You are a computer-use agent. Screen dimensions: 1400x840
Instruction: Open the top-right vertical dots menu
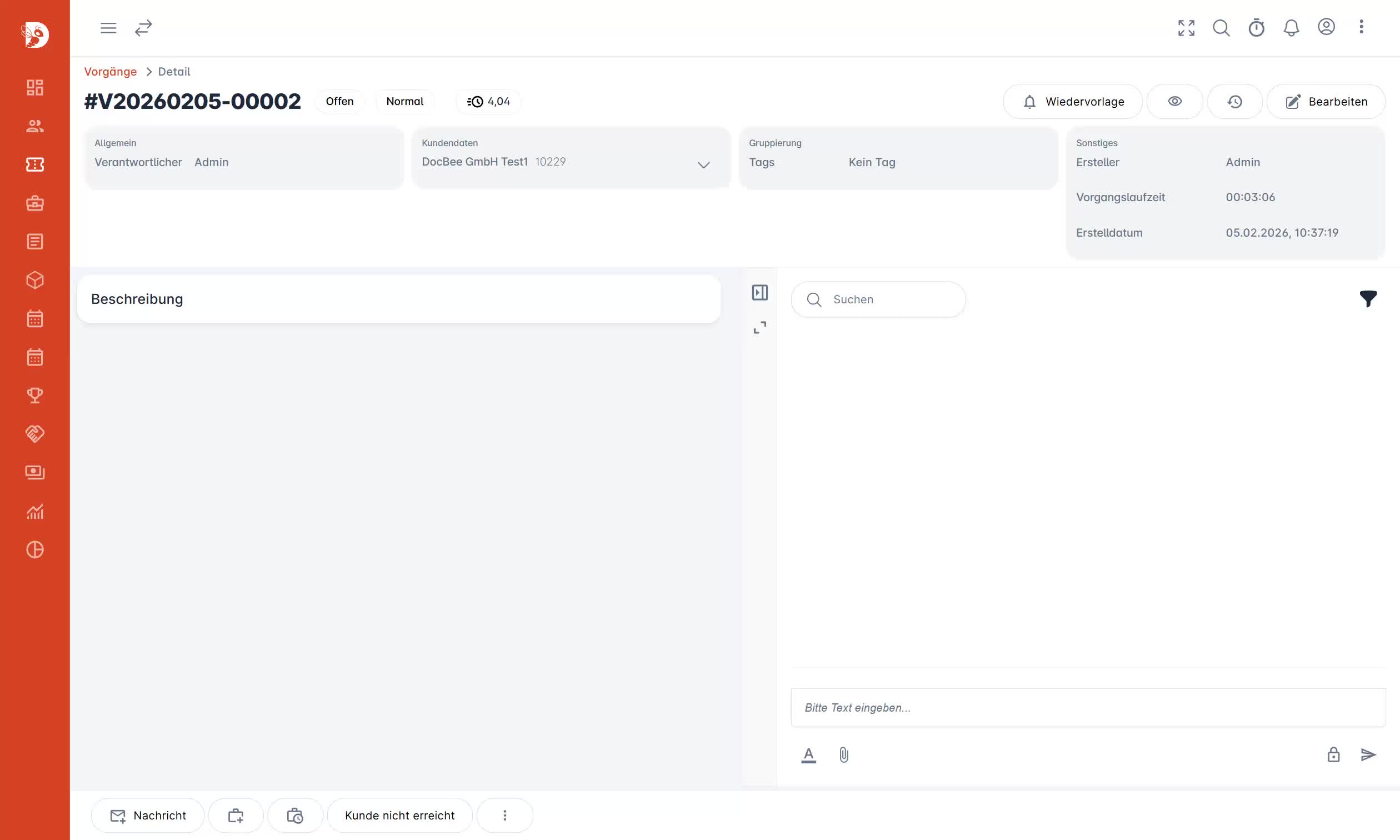1361,27
